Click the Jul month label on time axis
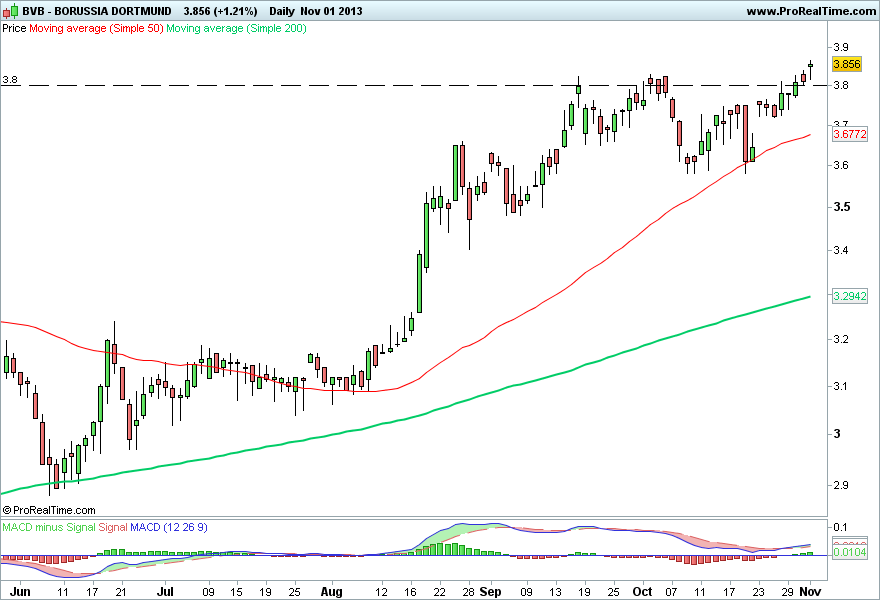The height and width of the screenshot is (600, 880). click(165, 592)
